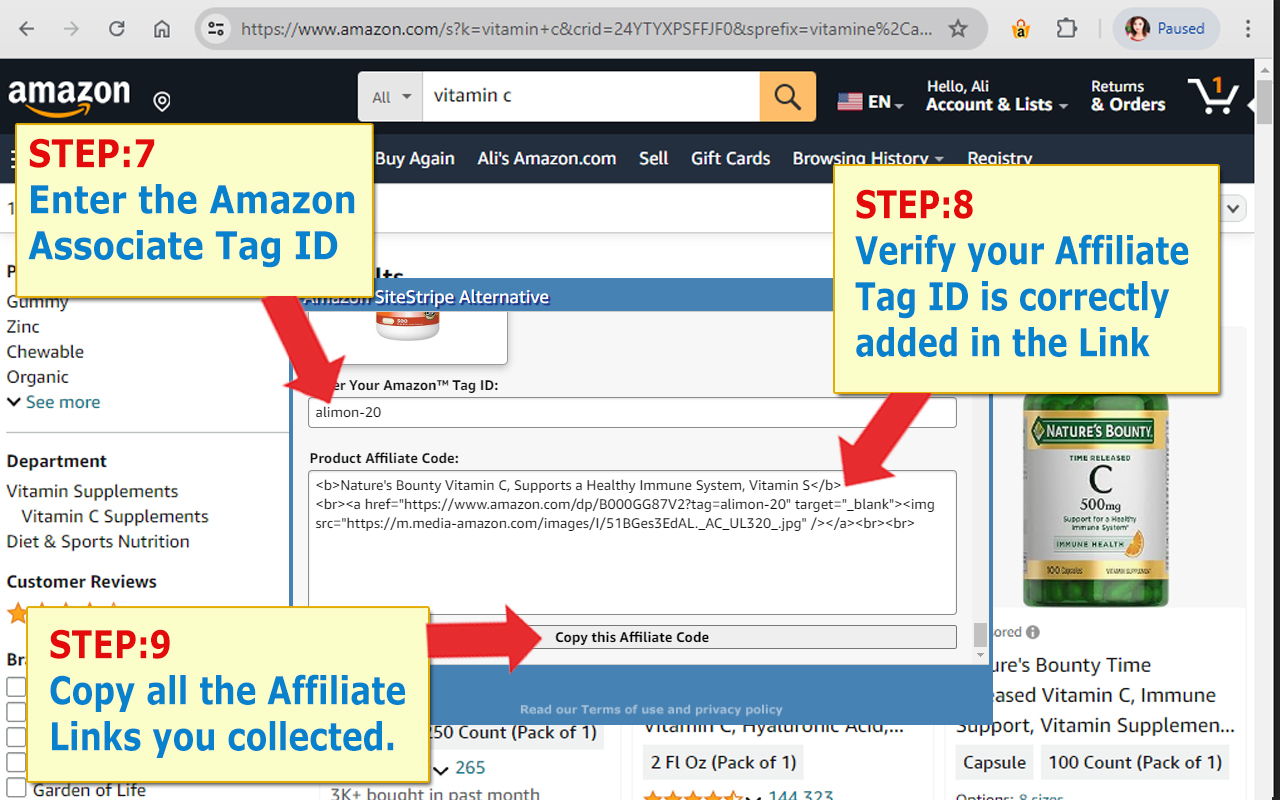
Task: Click the browser home icon
Action: click(161, 28)
